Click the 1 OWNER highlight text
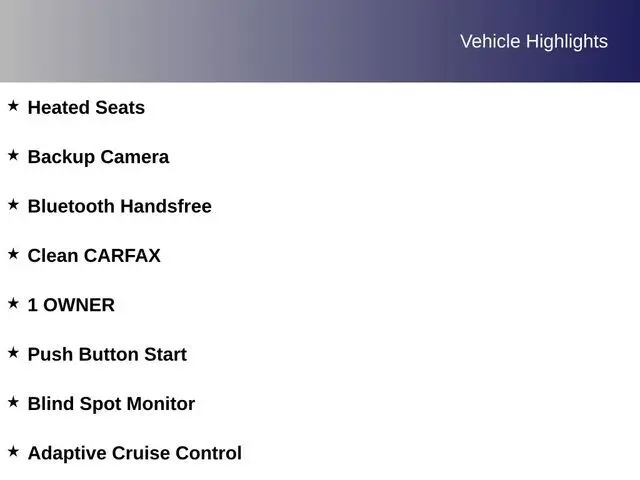Image resolution: width=640 pixels, height=480 pixels. pyautogui.click(x=71, y=305)
